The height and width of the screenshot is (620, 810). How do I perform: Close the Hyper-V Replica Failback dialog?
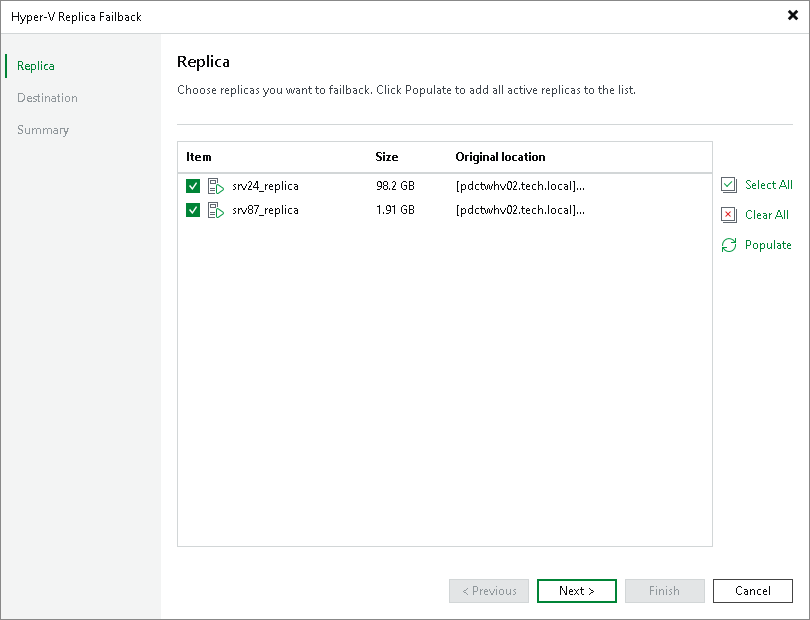click(x=792, y=15)
